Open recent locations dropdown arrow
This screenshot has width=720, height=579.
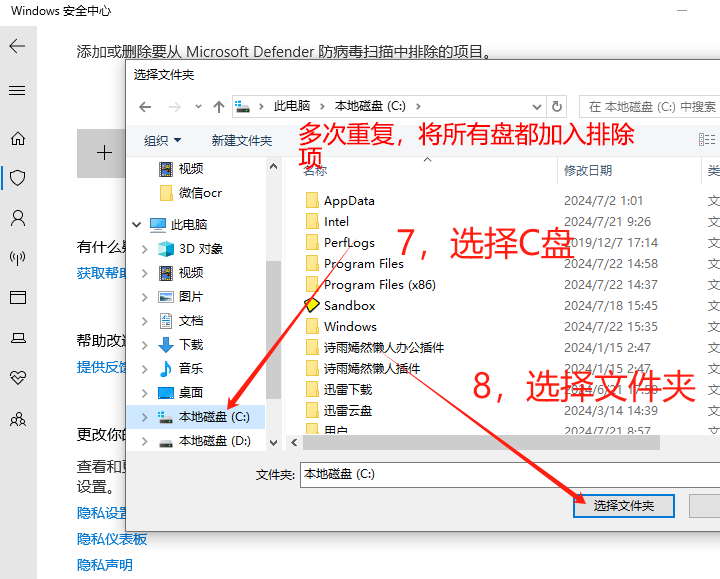tap(198, 107)
